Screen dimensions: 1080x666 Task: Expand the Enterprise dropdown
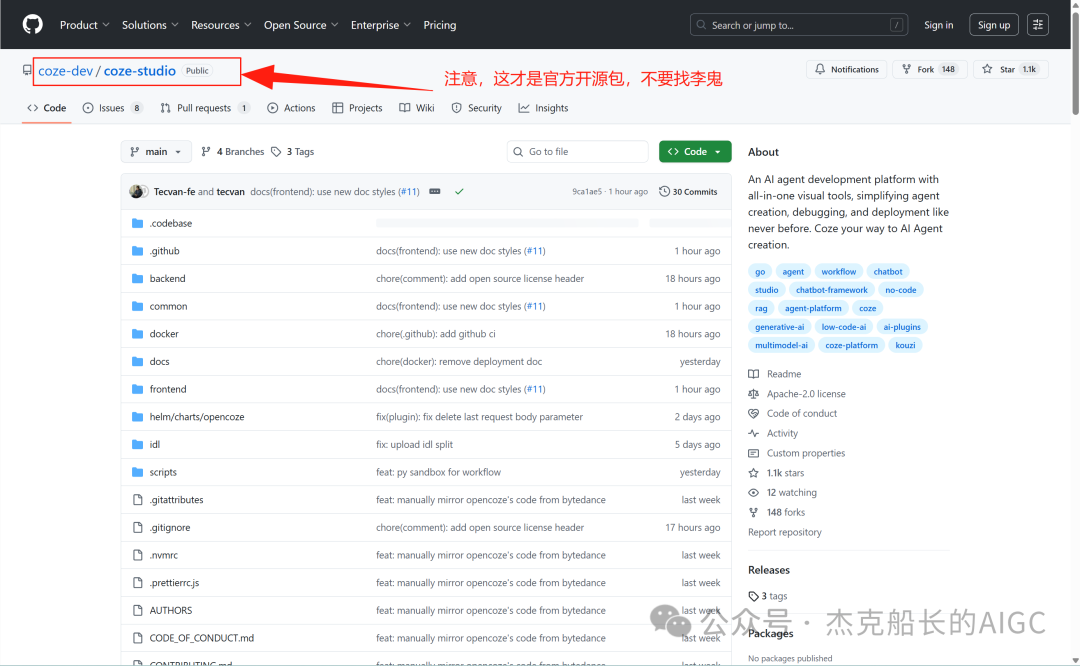(380, 25)
